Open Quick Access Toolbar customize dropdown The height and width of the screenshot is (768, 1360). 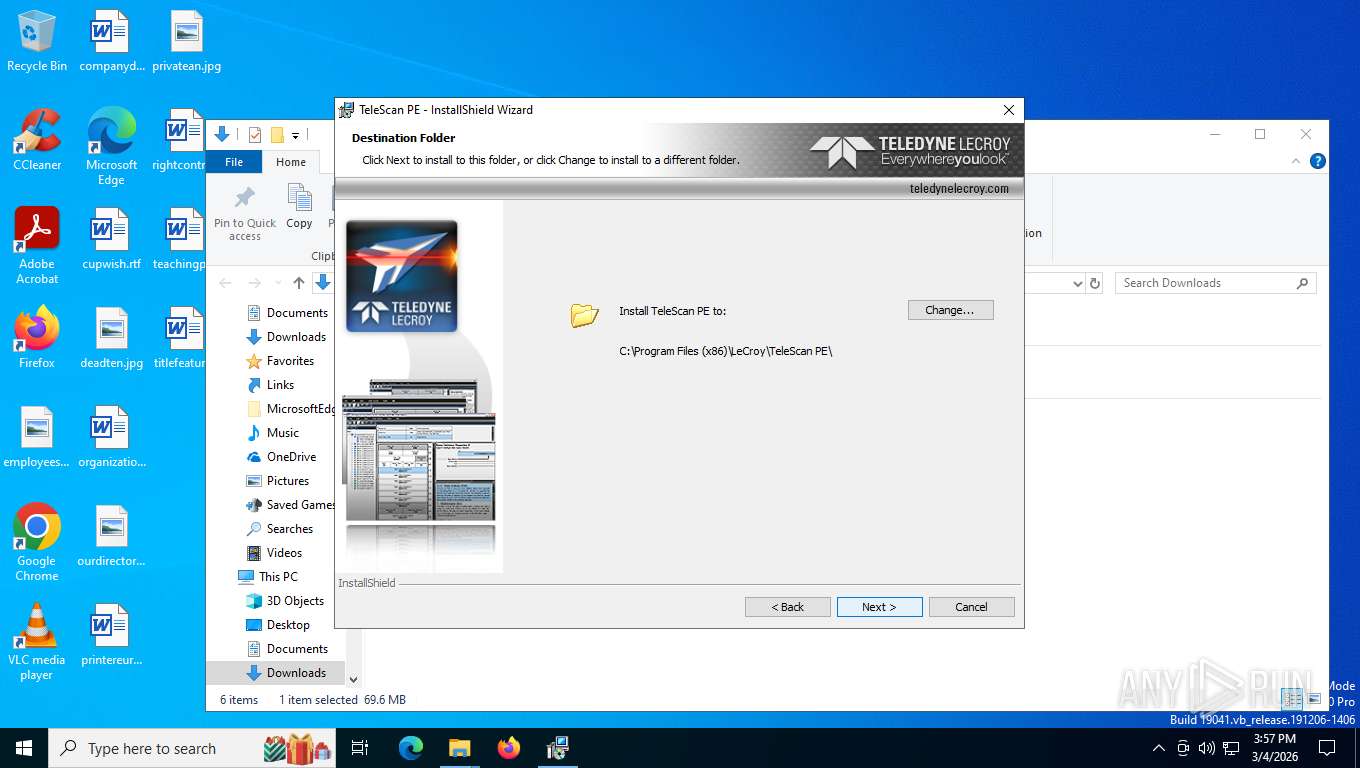296,135
